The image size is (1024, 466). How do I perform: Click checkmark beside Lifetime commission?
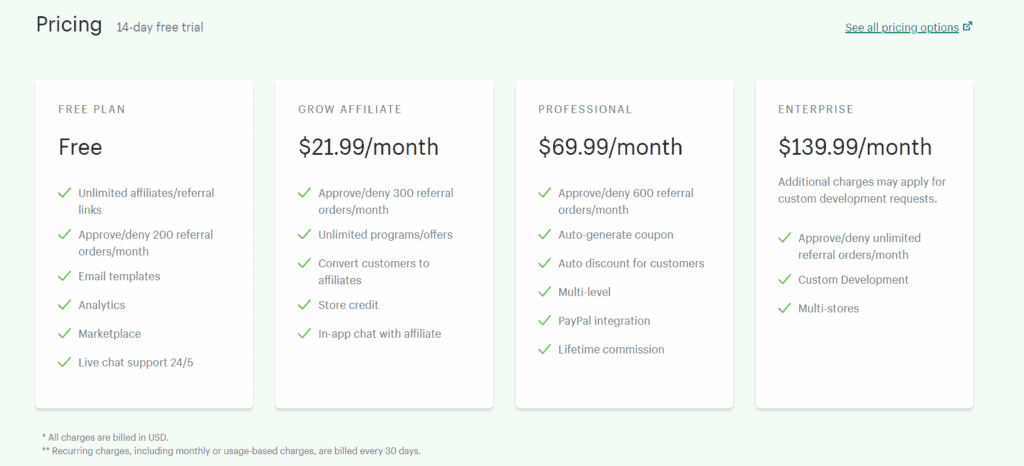[x=545, y=349]
